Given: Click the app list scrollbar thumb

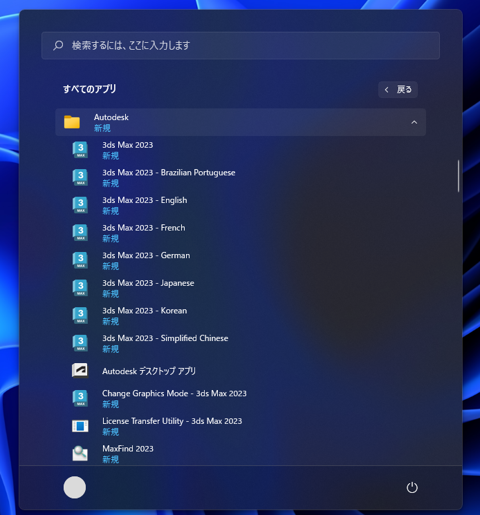Looking at the screenshot, I should click(x=458, y=176).
